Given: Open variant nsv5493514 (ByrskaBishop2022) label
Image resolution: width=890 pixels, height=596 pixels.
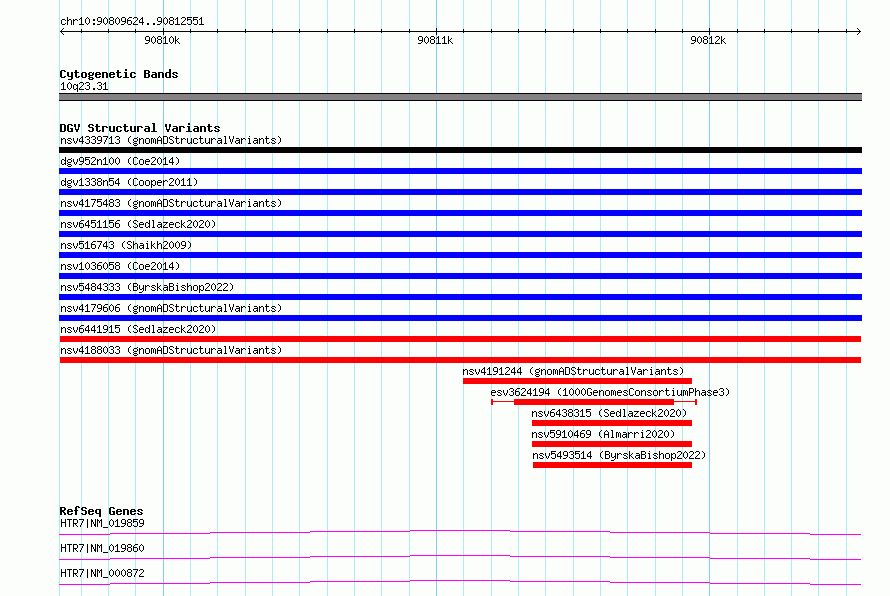Looking at the screenshot, I should pyautogui.click(x=619, y=455).
